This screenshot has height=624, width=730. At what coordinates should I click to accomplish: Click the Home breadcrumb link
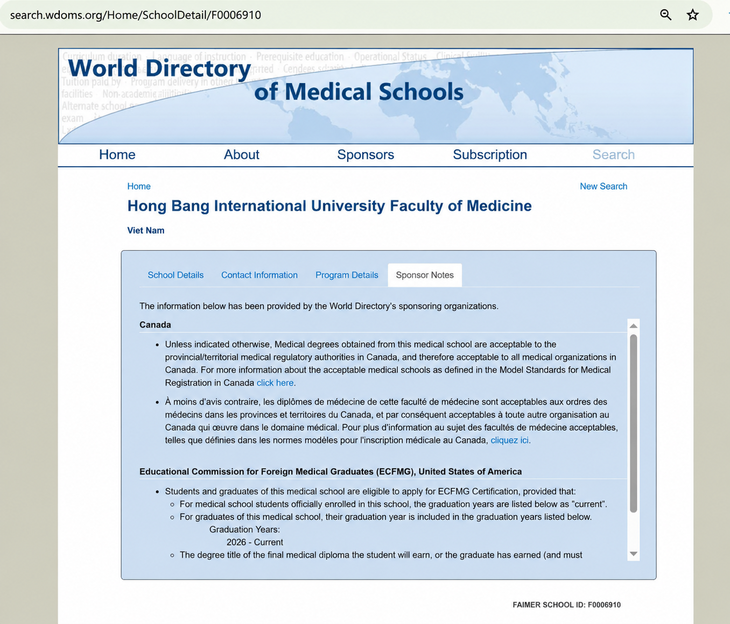coord(139,186)
